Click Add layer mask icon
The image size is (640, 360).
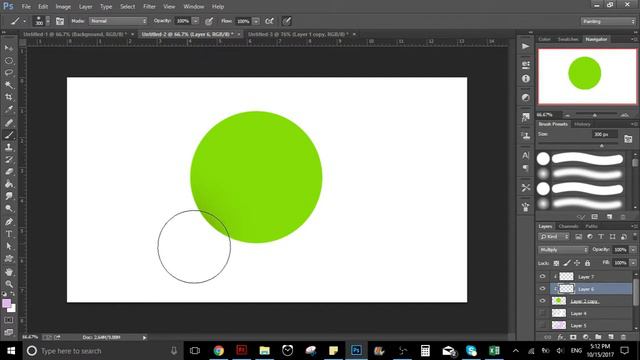click(573, 337)
